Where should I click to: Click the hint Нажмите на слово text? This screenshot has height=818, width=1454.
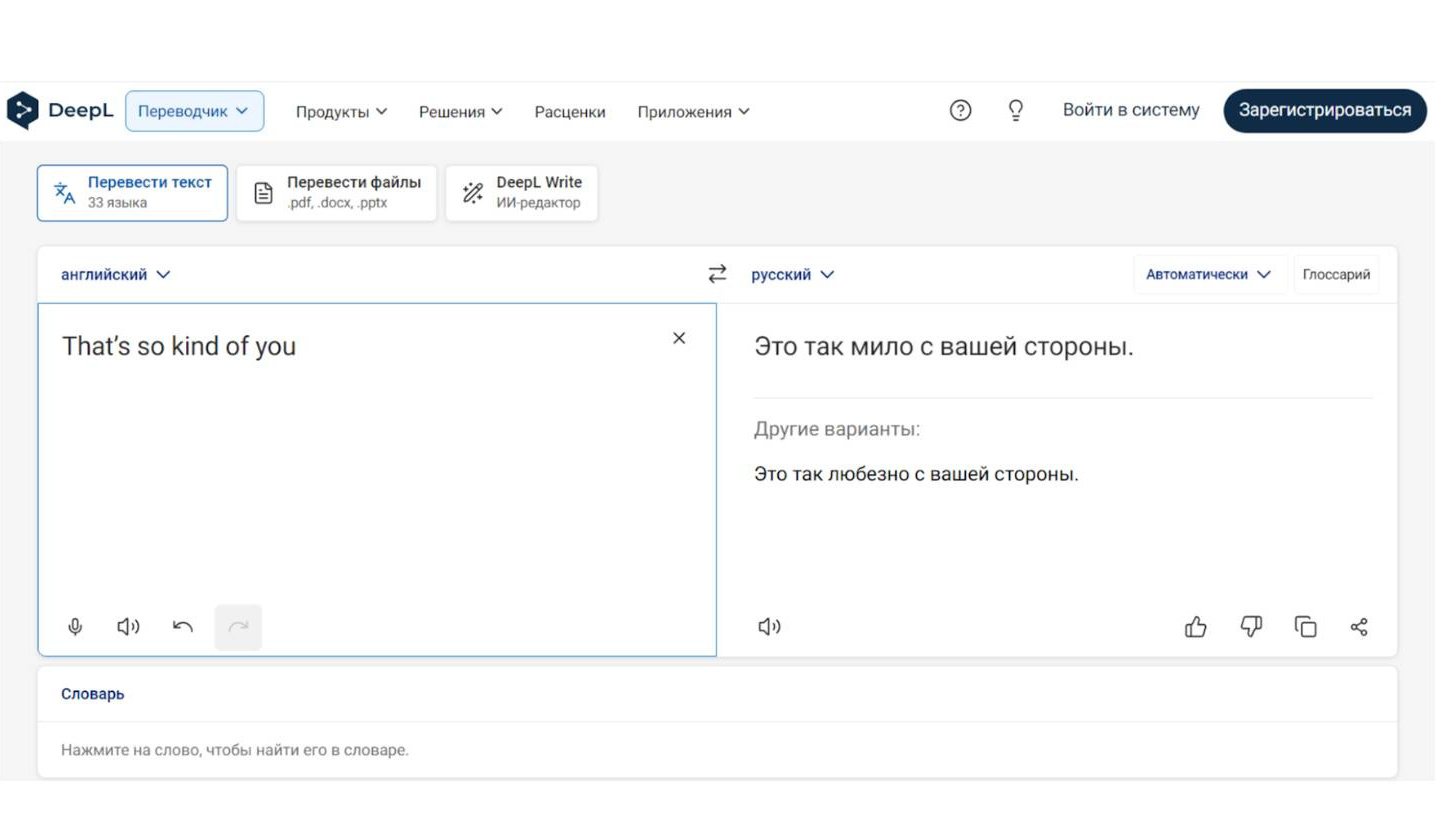click(235, 750)
